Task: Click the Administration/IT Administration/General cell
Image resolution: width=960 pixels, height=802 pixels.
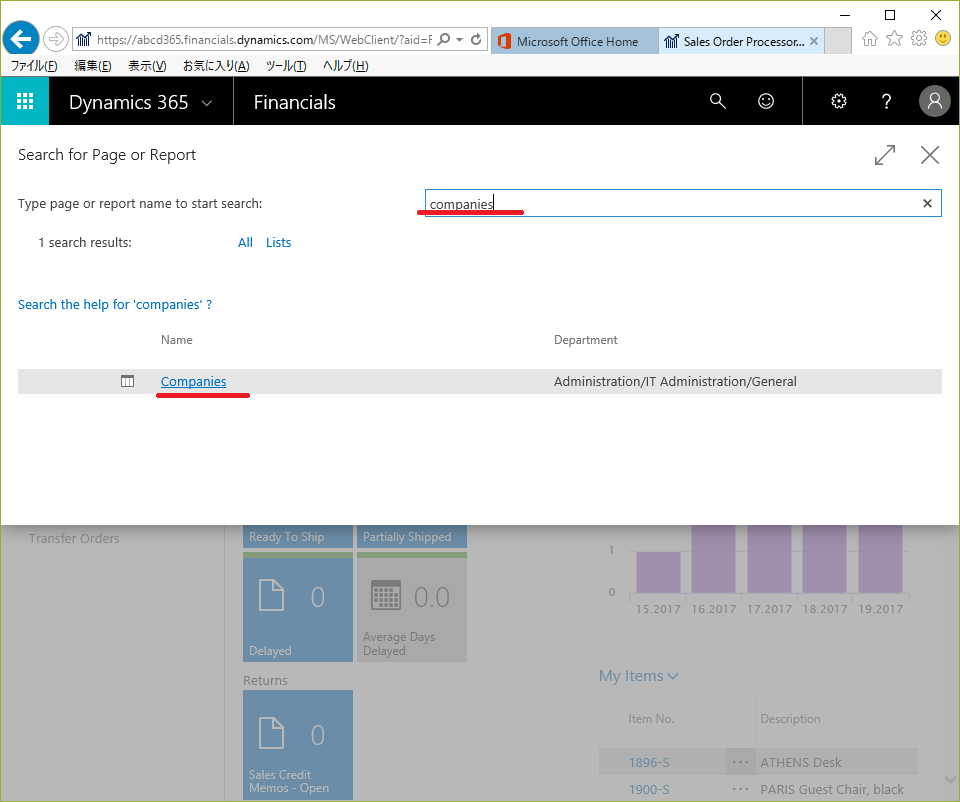Action: [675, 381]
